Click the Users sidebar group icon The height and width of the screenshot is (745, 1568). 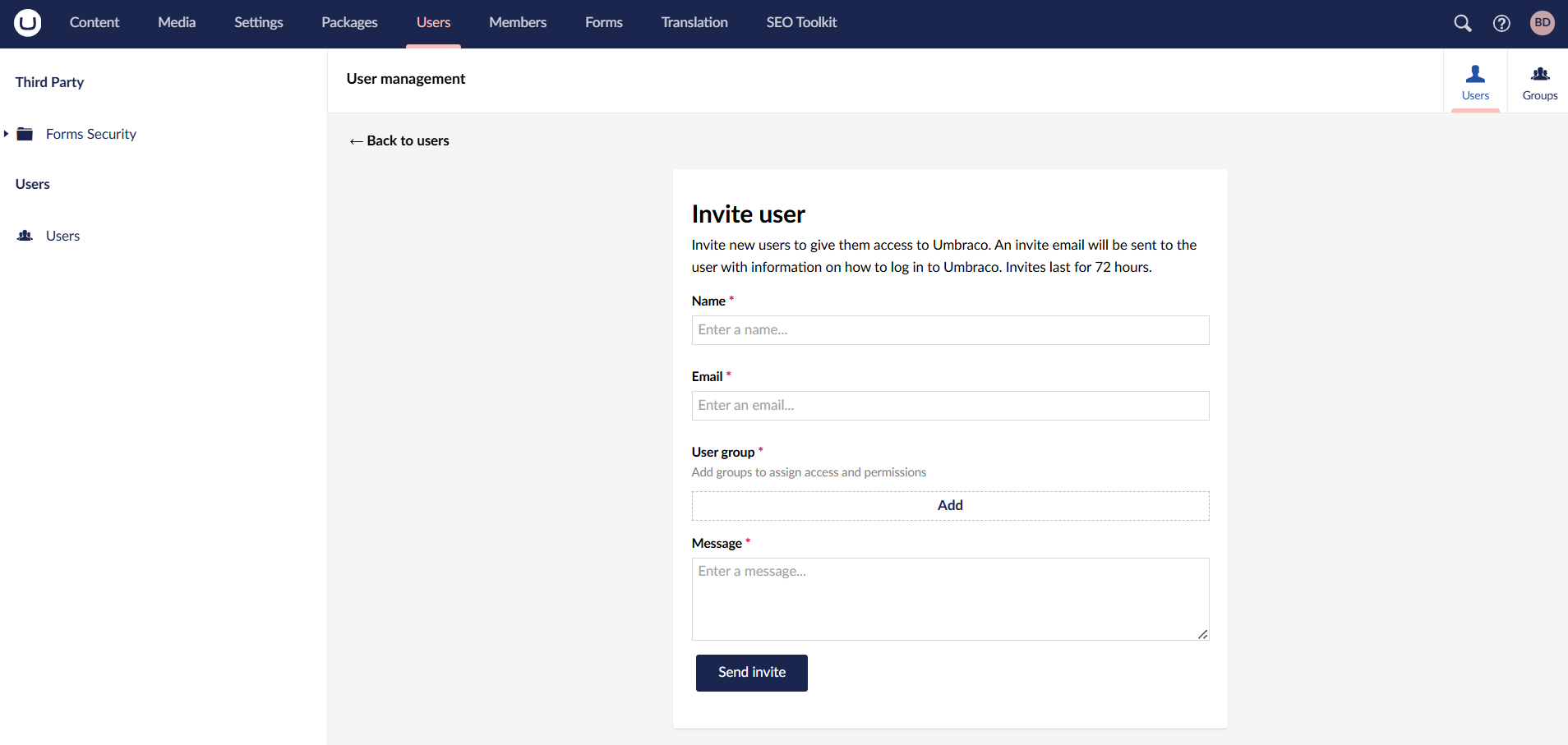pyautogui.click(x=25, y=236)
